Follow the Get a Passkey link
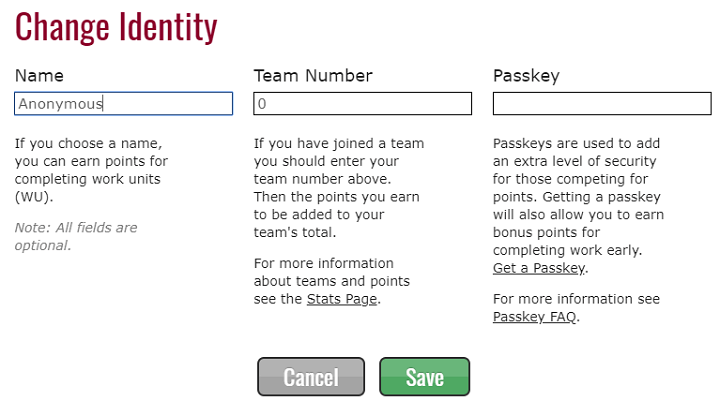The image size is (720, 401). [539, 268]
